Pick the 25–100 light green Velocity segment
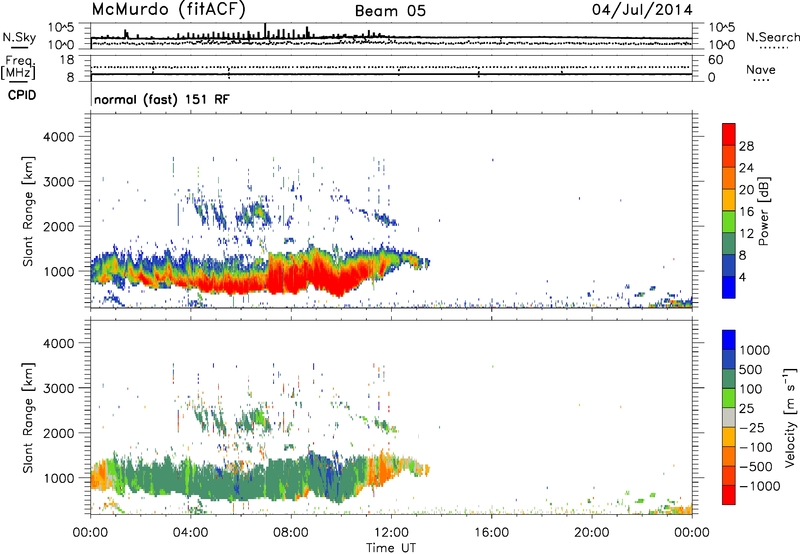The width and height of the screenshot is (800, 554). (x=729, y=398)
